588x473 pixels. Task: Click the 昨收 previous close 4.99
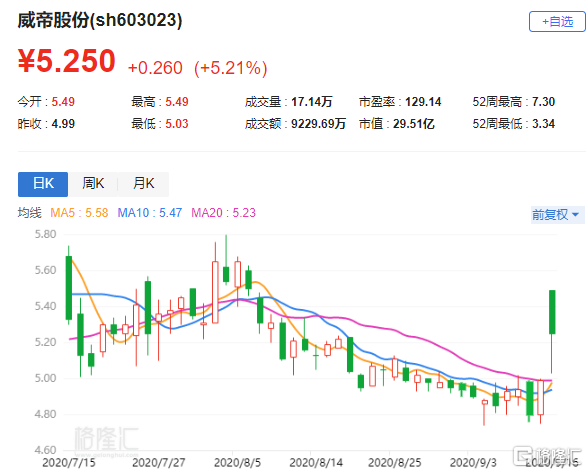pyautogui.click(x=63, y=124)
